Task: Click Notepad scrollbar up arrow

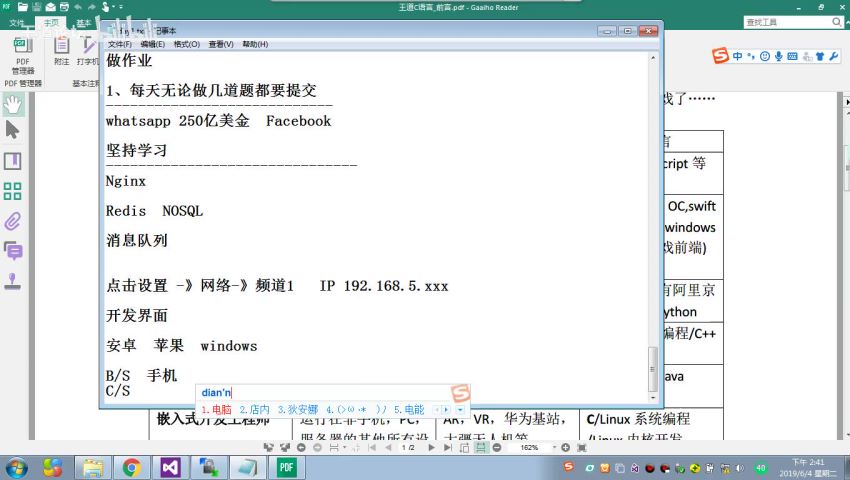Action: coord(653,57)
